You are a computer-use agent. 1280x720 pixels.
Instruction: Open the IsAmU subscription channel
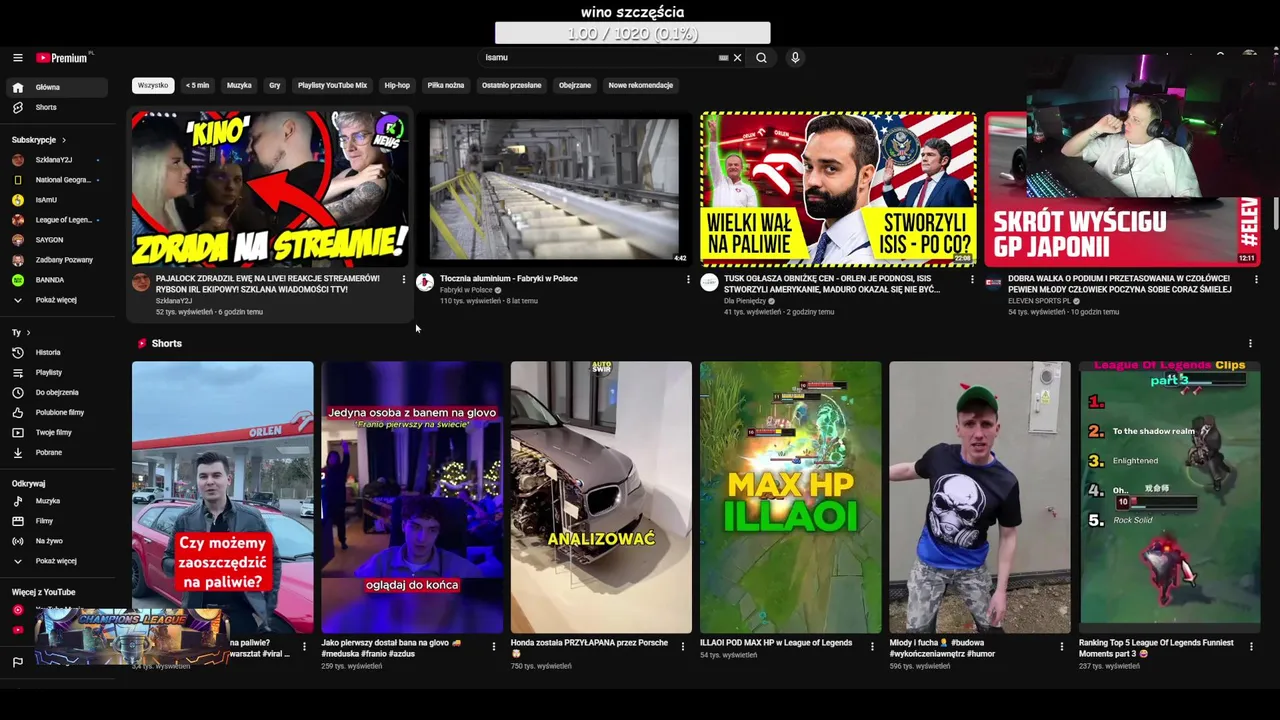58,200
